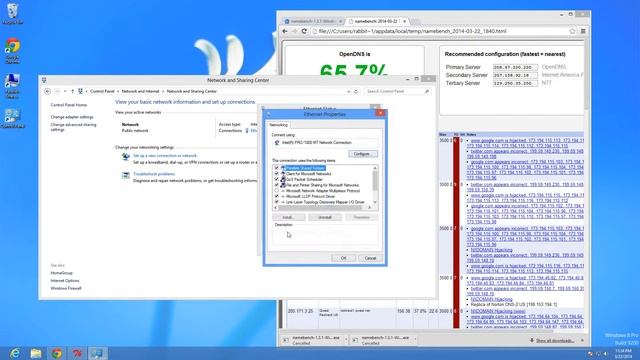Uncheck the first highlighted list item checkbox
This screenshot has height=360, width=640.
(x=276, y=168)
